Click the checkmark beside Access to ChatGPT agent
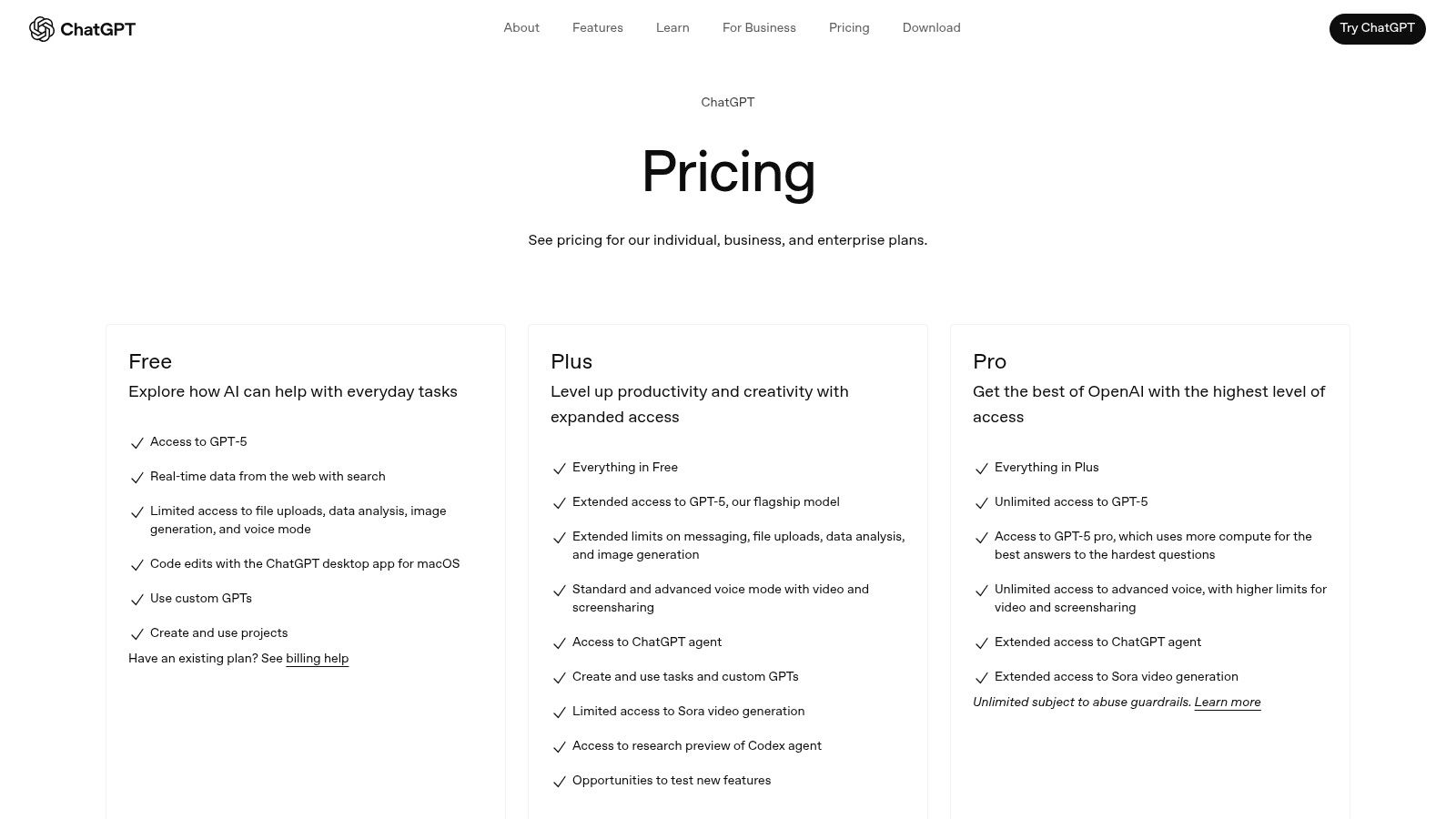Screen dimensions: 1456x819 click(559, 643)
